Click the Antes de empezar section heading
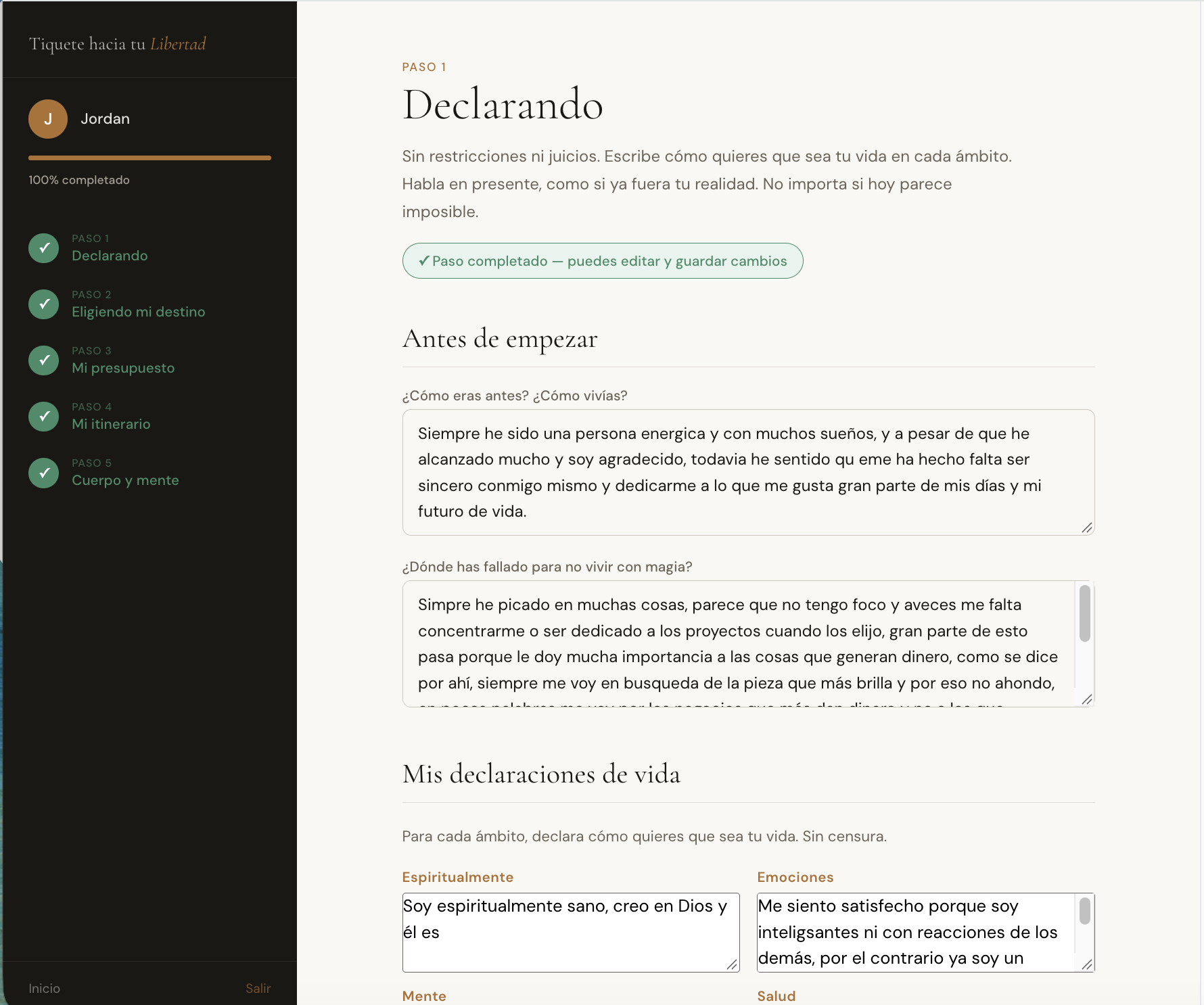Viewport: 1204px width, 1005px height. [x=500, y=338]
